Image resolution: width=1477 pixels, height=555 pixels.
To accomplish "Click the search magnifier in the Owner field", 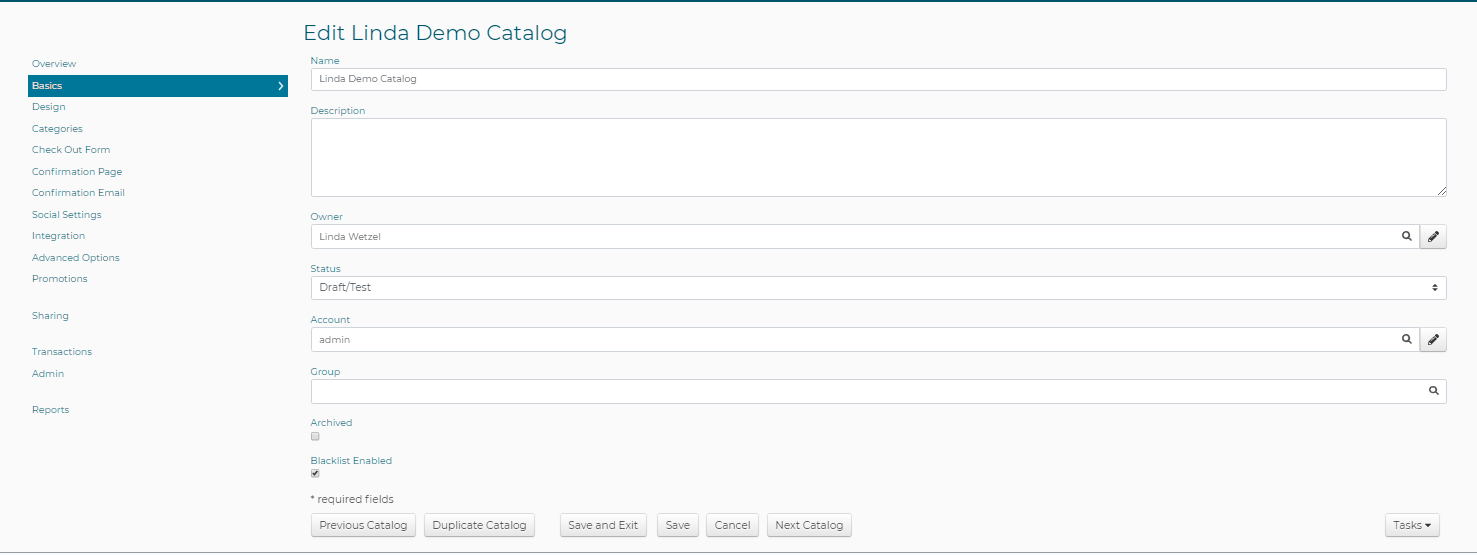I will click(1406, 236).
